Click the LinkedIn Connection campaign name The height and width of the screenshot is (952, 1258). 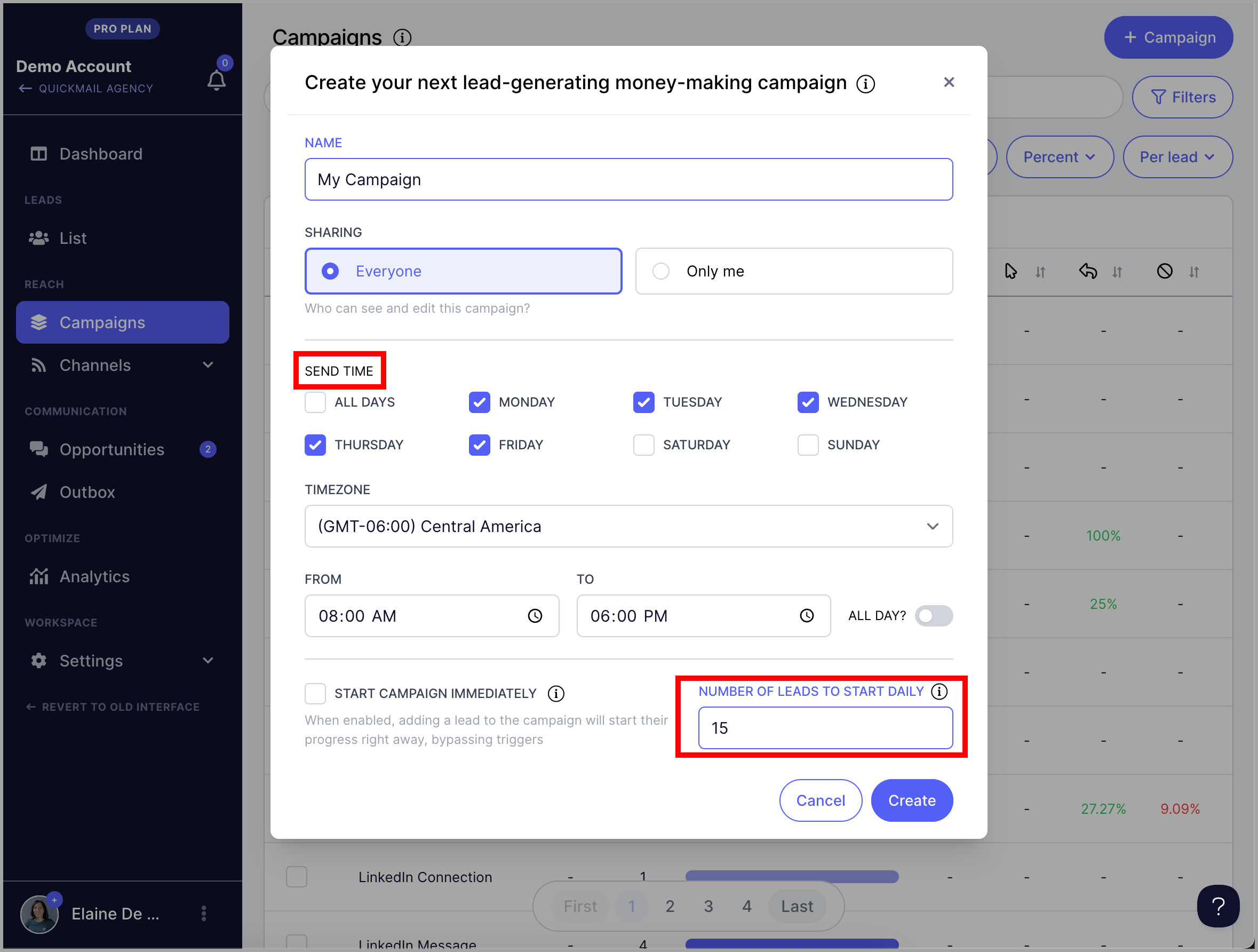[425, 877]
